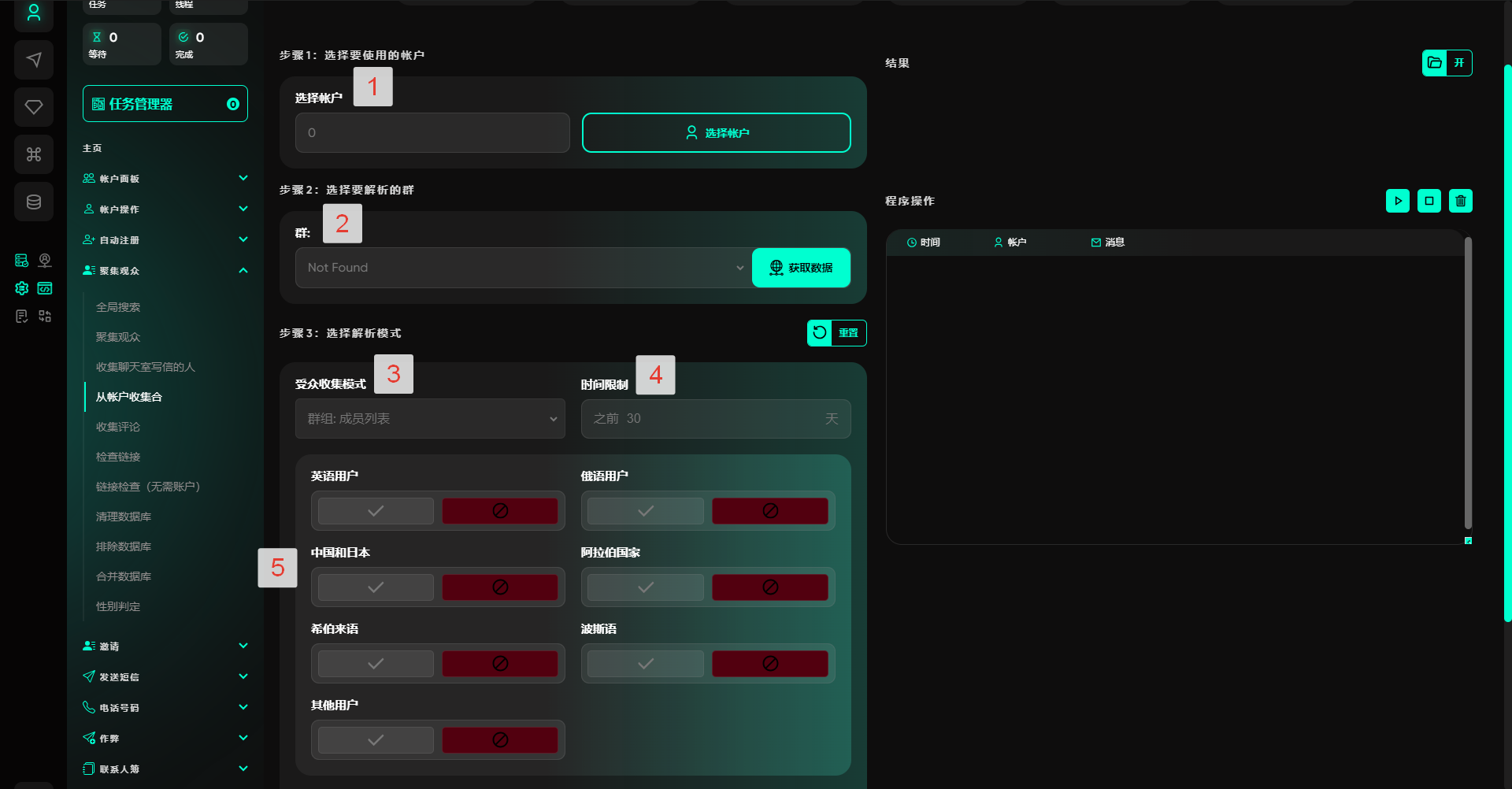Viewport: 1512px width, 789px height.
Task: Click the command symbol icon in left rail
Action: tap(34, 154)
